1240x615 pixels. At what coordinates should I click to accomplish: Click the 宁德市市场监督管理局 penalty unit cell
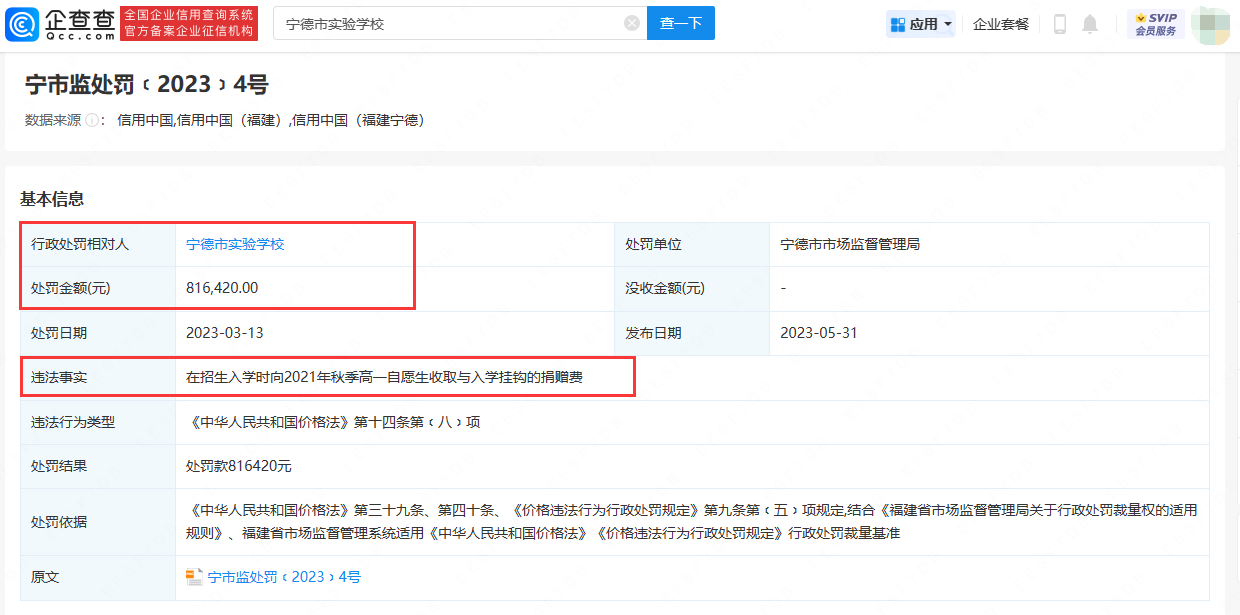[x=850, y=244]
